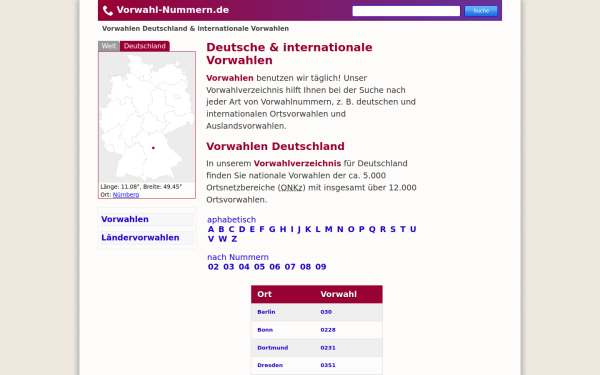Click the Ort column header

point(264,294)
